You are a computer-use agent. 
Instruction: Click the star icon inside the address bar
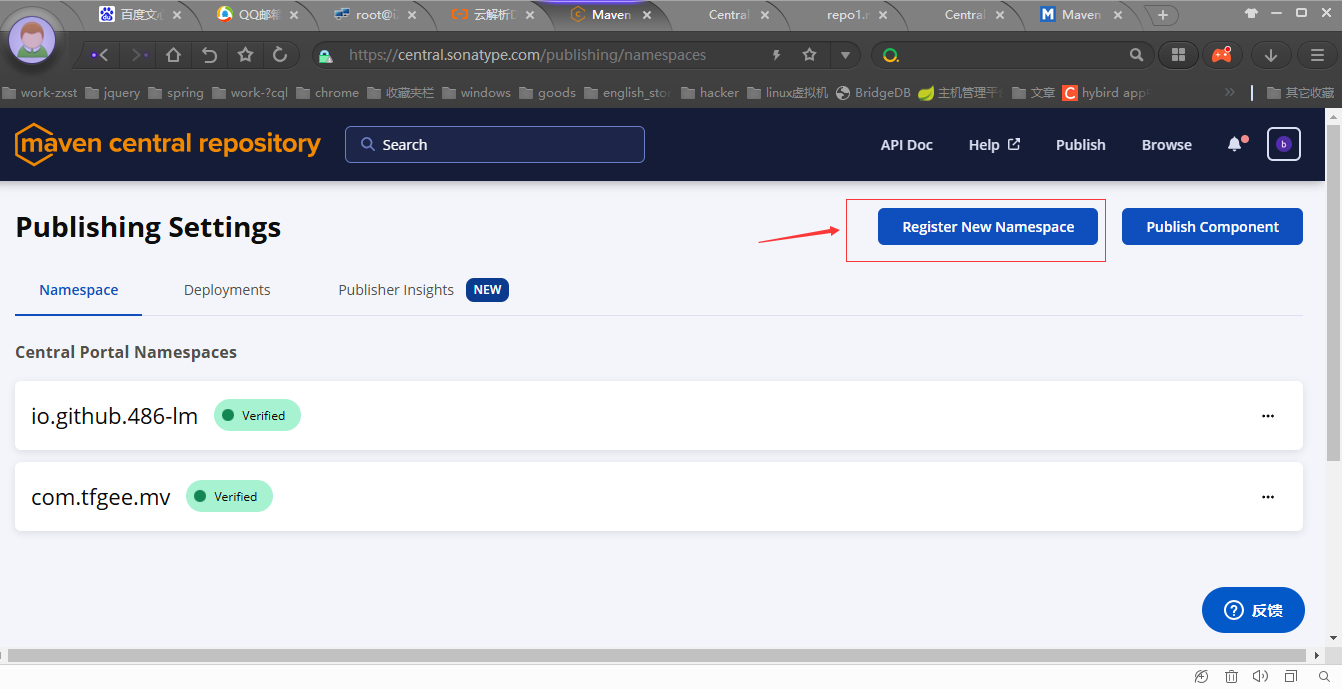click(x=810, y=55)
